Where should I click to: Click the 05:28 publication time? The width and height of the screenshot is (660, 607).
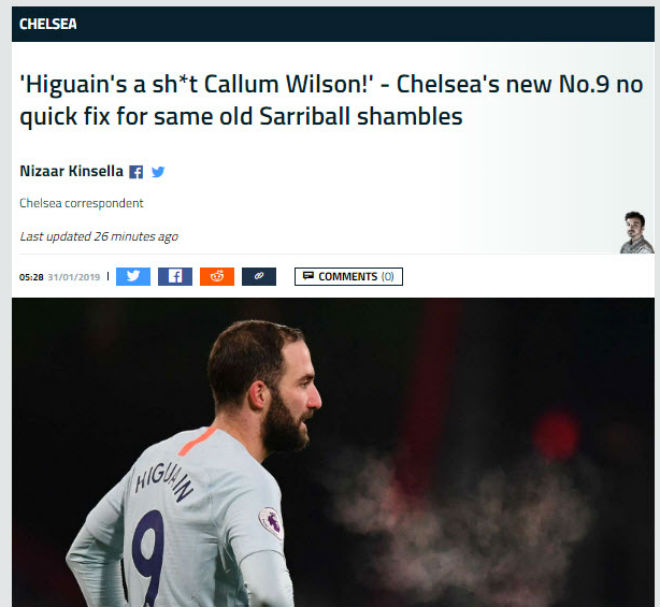[x=31, y=277]
